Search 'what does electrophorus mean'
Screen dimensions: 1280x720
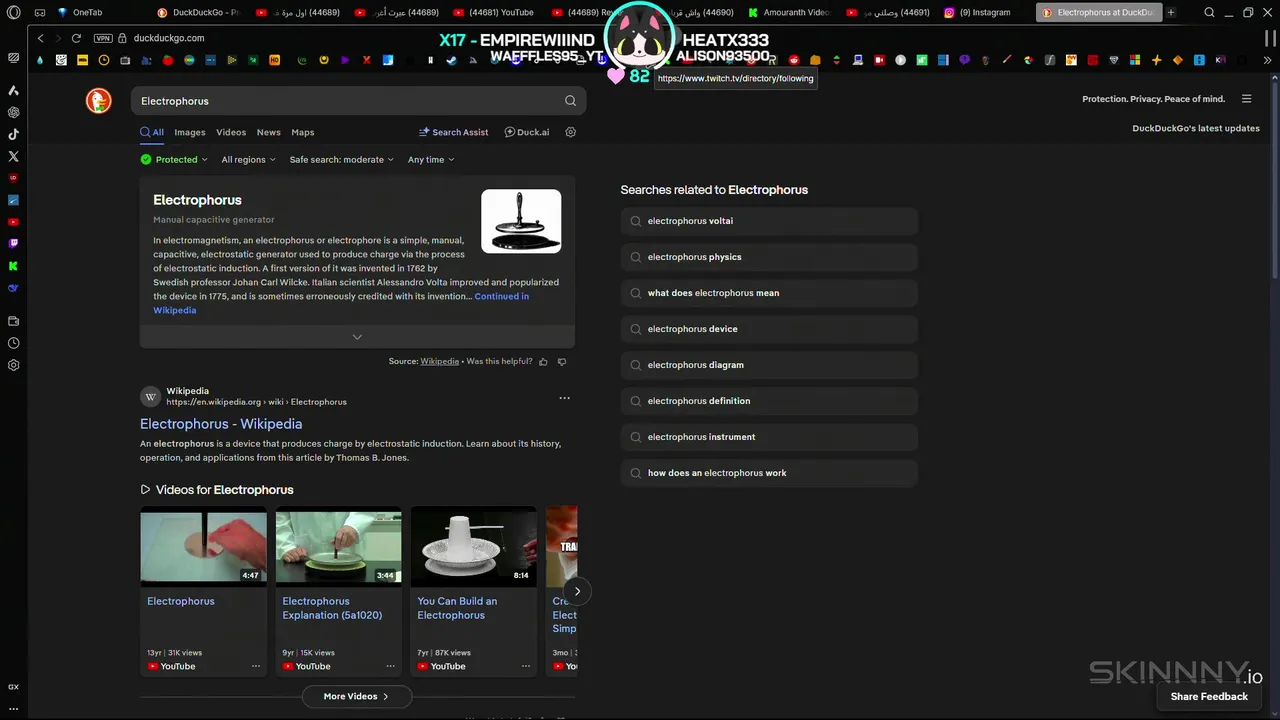point(769,293)
